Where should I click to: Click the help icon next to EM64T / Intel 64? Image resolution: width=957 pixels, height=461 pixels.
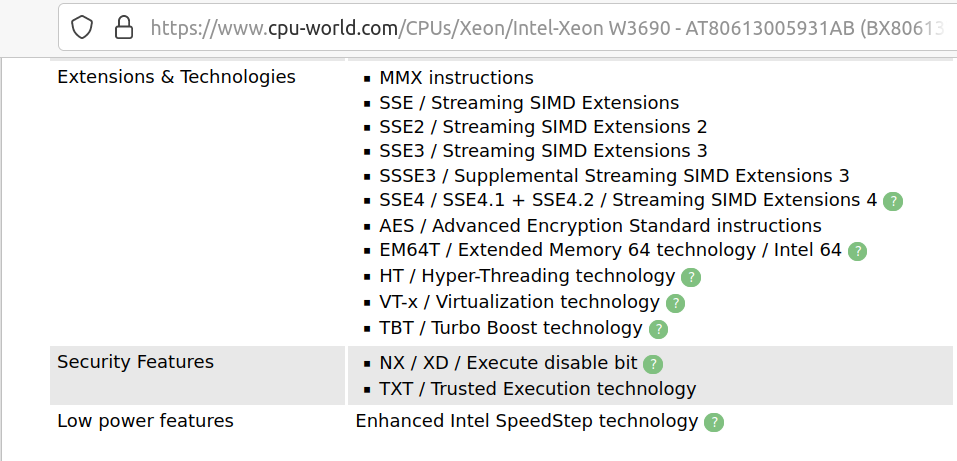point(857,251)
